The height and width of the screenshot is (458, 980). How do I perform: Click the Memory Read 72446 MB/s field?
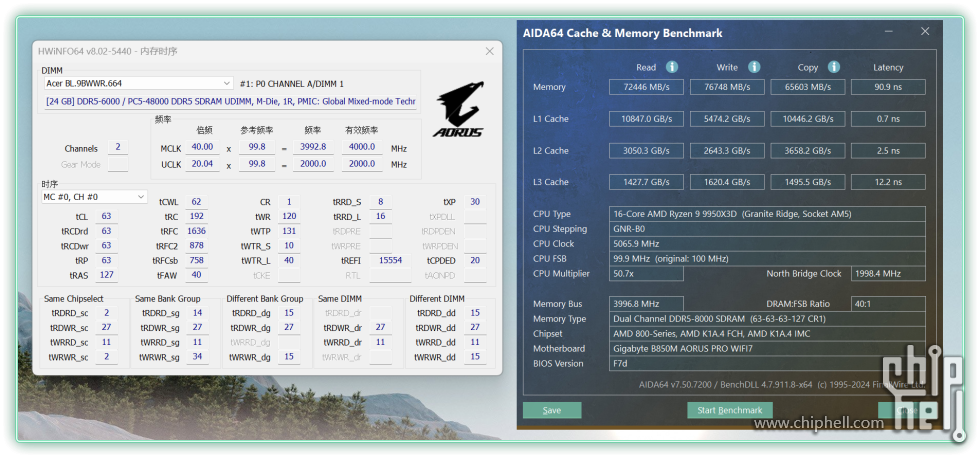(646, 87)
